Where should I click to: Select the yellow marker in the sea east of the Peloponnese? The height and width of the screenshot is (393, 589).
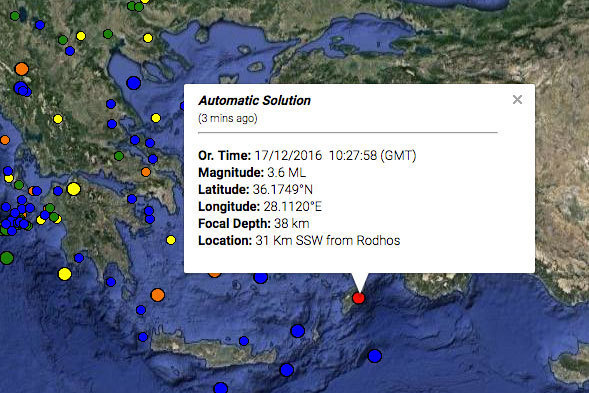(171, 240)
